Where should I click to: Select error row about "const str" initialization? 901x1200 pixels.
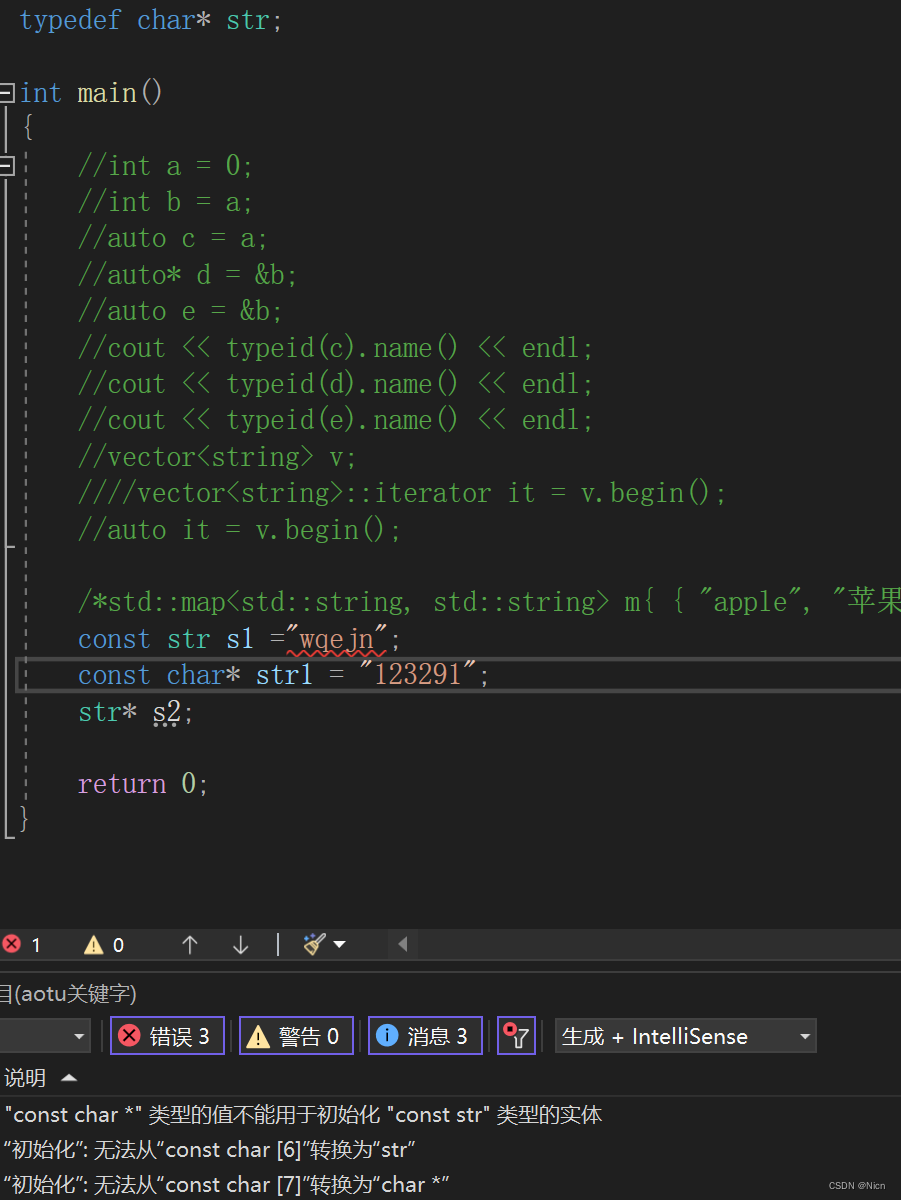coord(450,1115)
